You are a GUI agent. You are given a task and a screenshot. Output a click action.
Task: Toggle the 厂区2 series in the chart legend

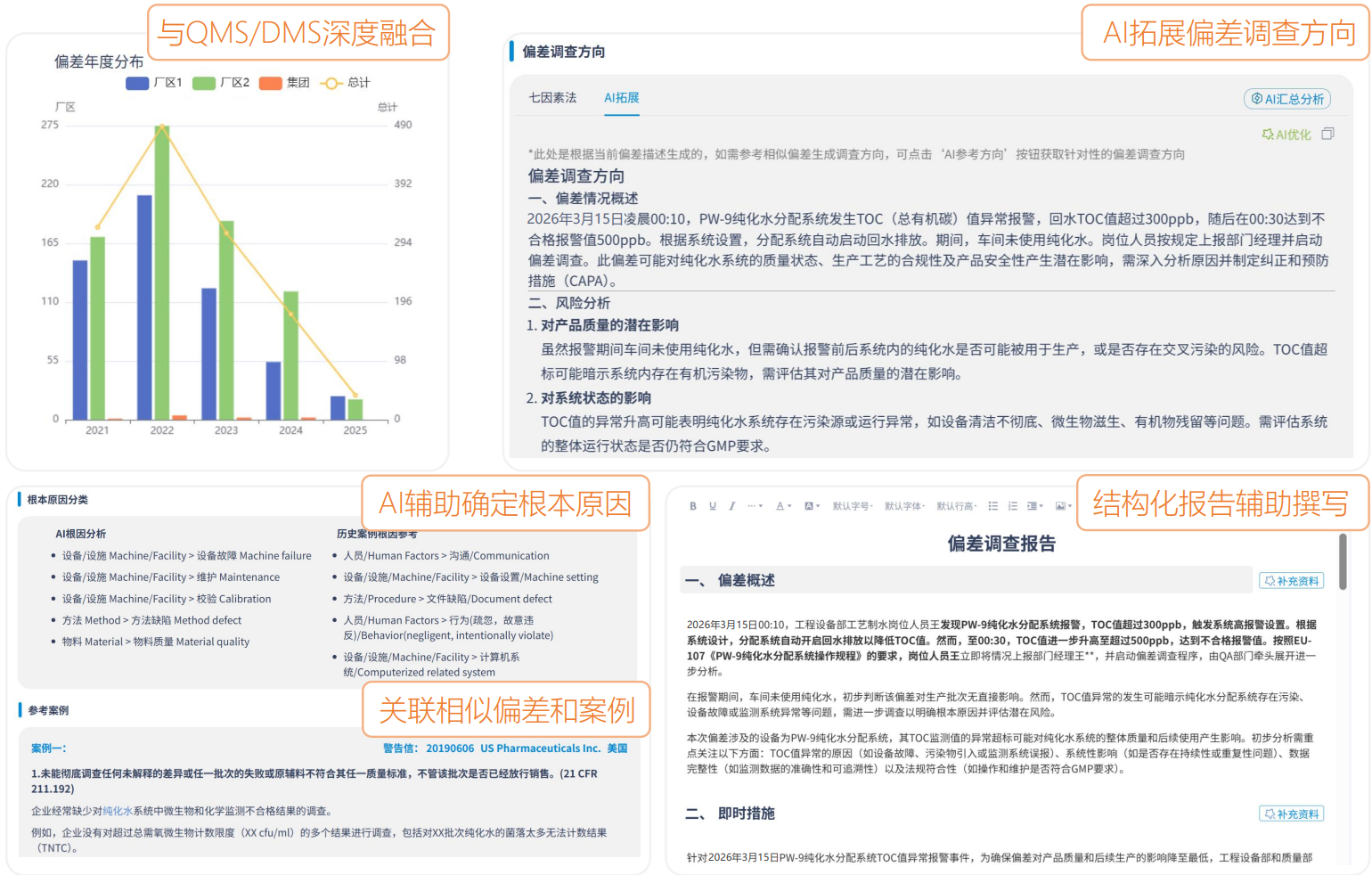coord(221,83)
